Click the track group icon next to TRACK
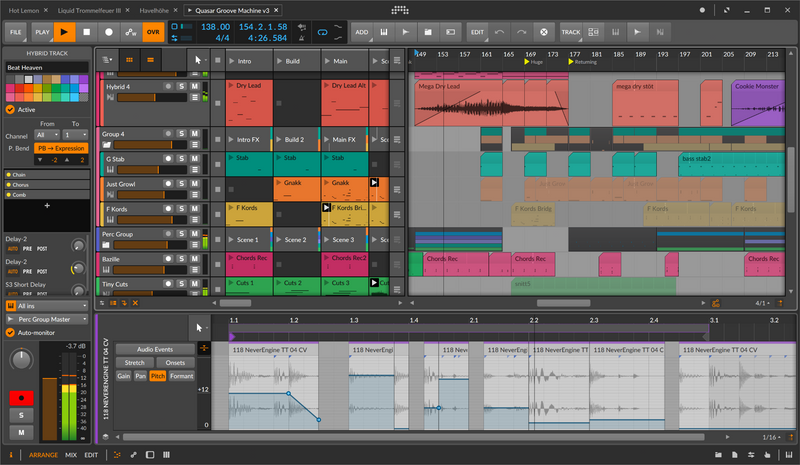 [x=593, y=32]
